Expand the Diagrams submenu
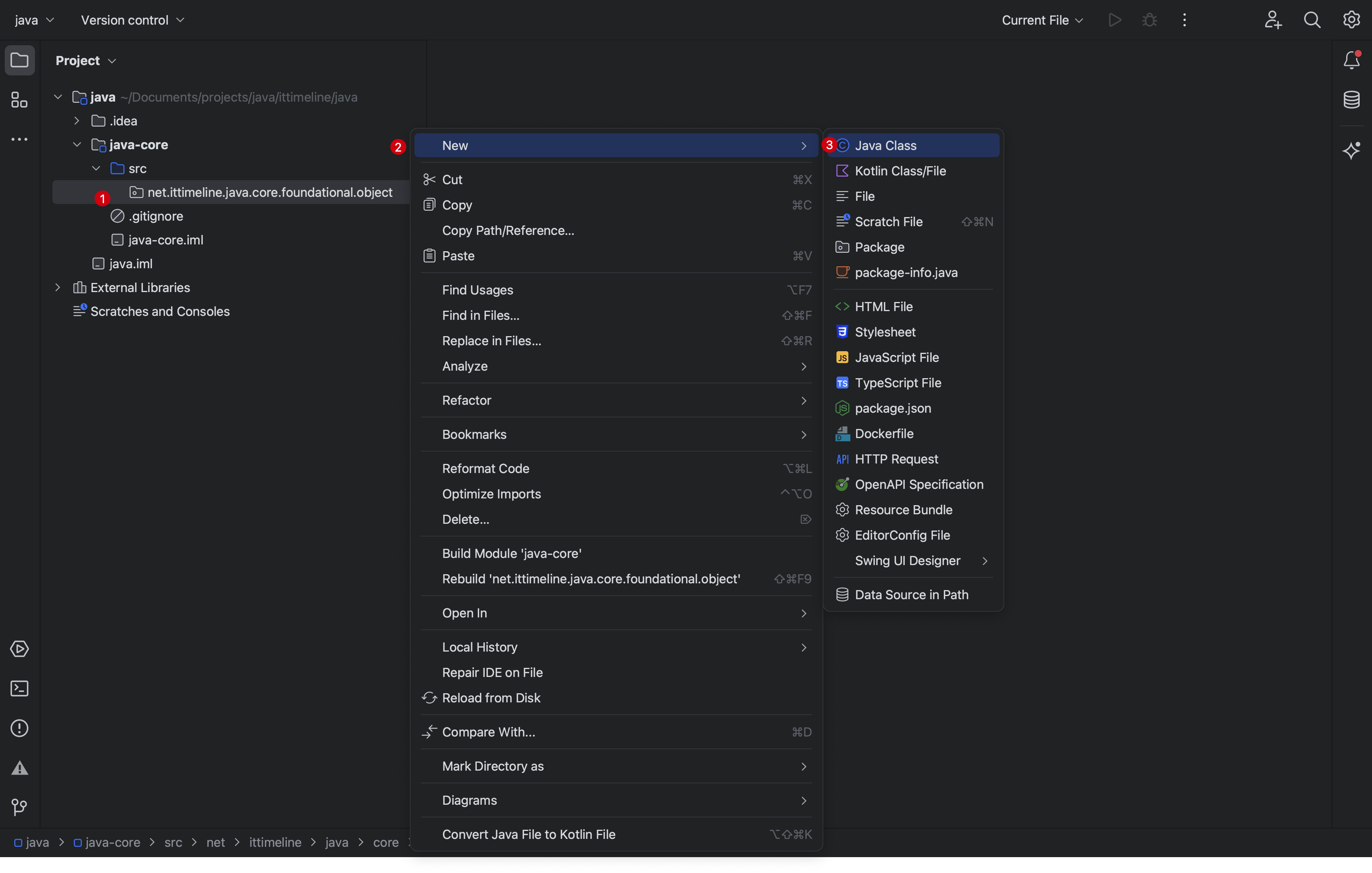The height and width of the screenshot is (873, 1372). coord(617,800)
